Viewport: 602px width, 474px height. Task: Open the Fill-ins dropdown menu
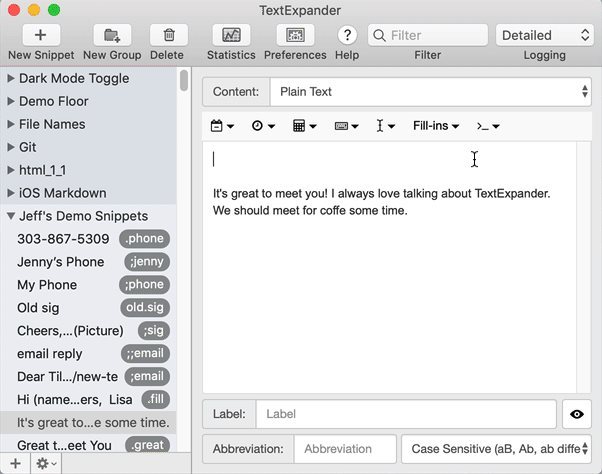pyautogui.click(x=436, y=126)
